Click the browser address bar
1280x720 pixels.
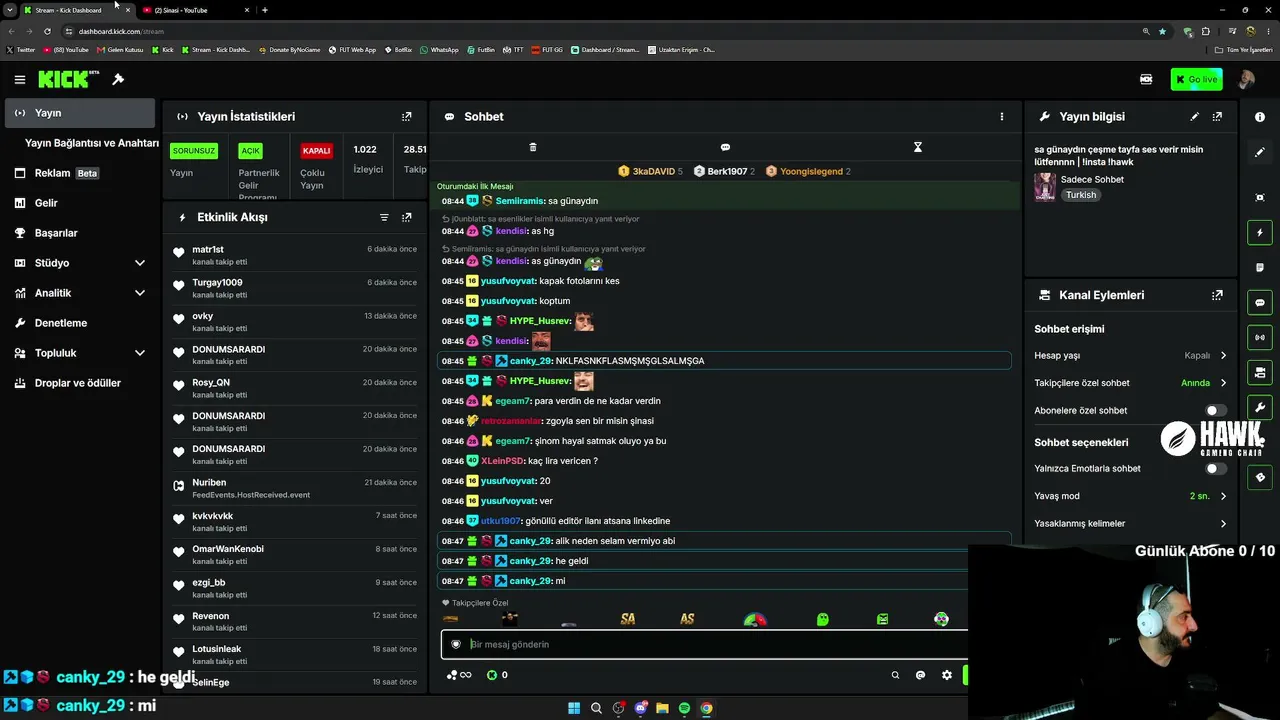click(x=600, y=31)
